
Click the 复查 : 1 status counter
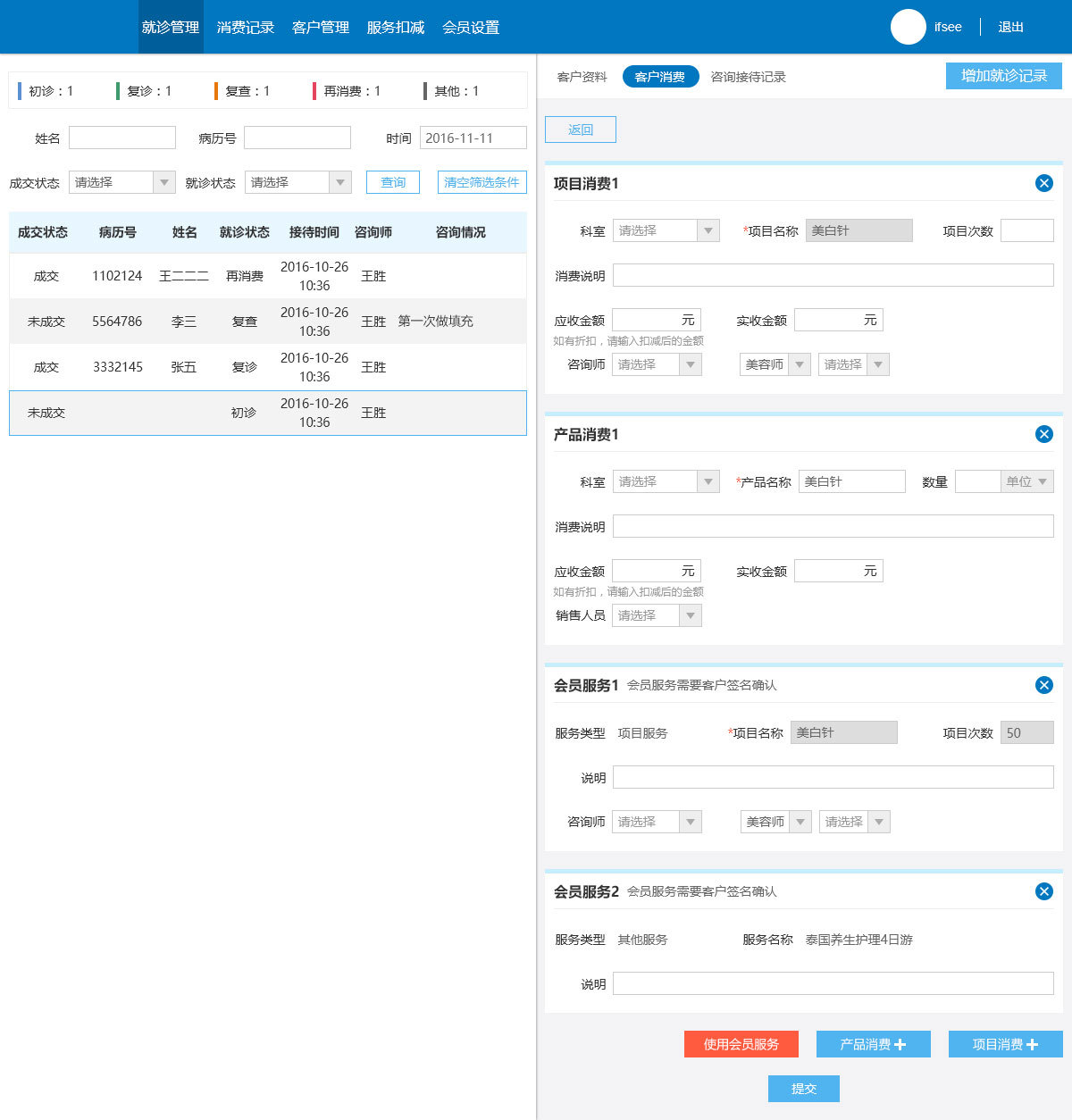point(243,91)
